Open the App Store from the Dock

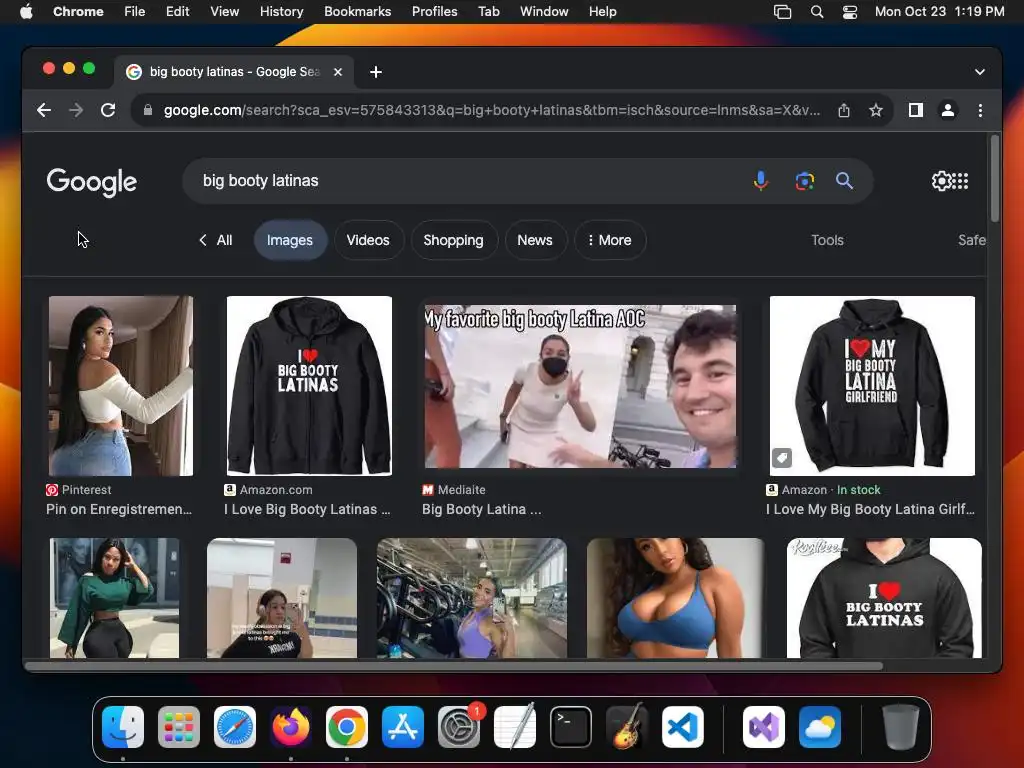[x=403, y=727]
